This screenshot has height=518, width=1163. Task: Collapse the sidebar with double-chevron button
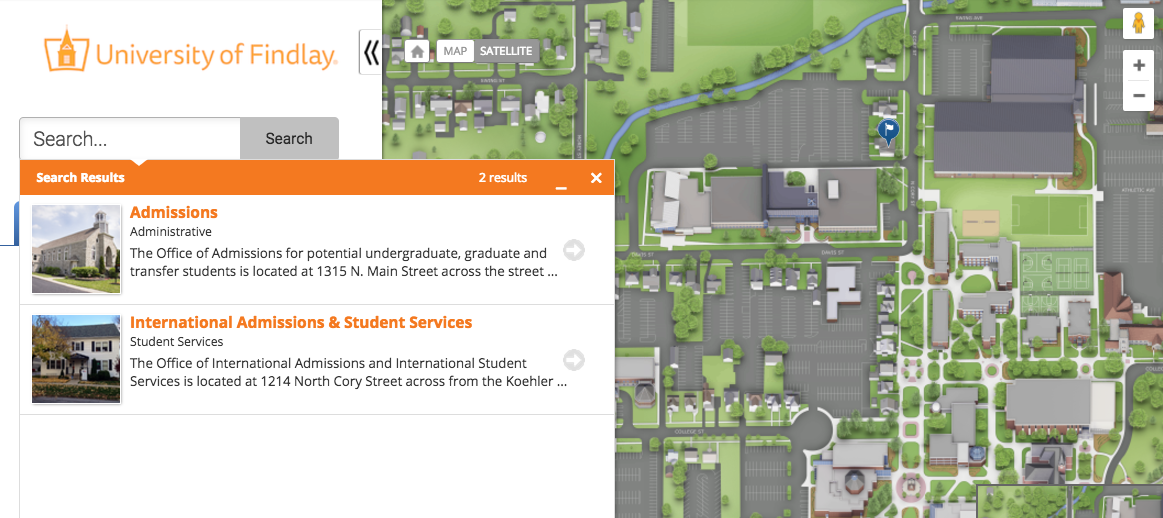point(370,52)
